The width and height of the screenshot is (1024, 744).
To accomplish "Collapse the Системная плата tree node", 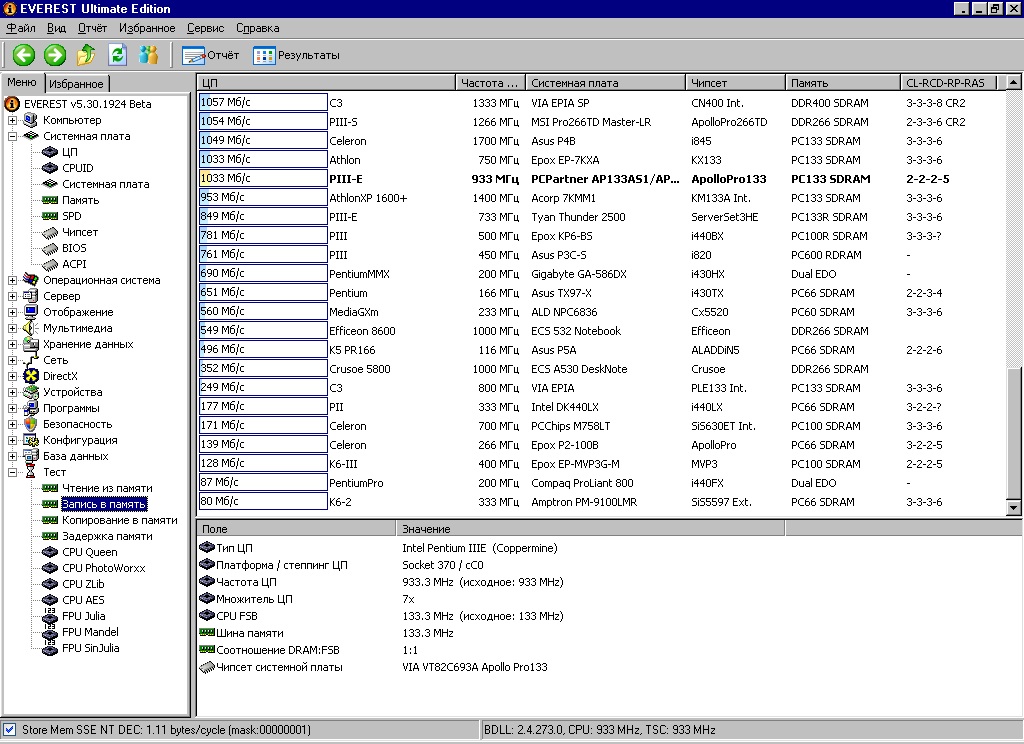I will [13, 136].
